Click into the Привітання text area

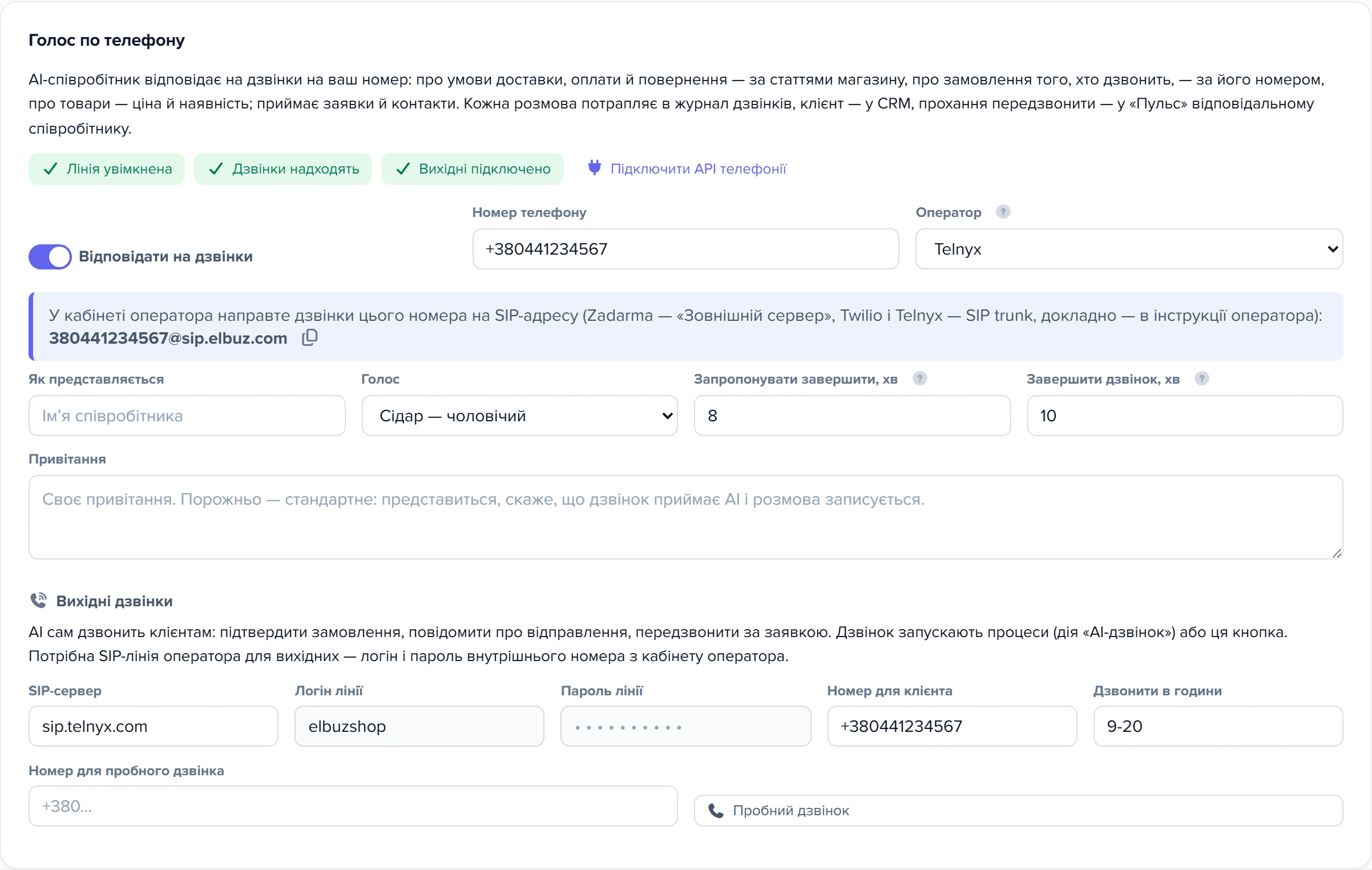(685, 517)
